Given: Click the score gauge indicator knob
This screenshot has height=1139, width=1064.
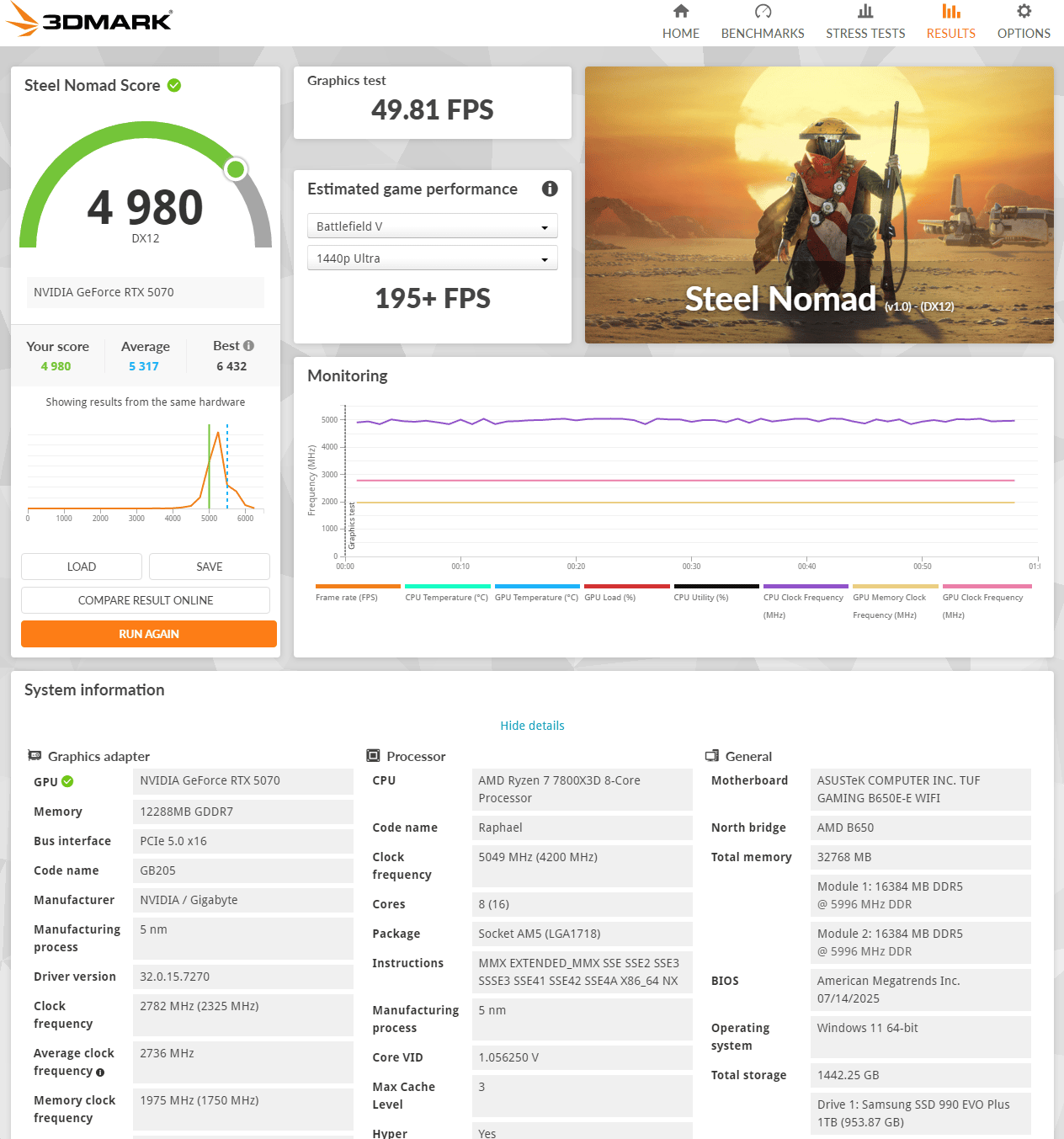Looking at the screenshot, I should [236, 169].
